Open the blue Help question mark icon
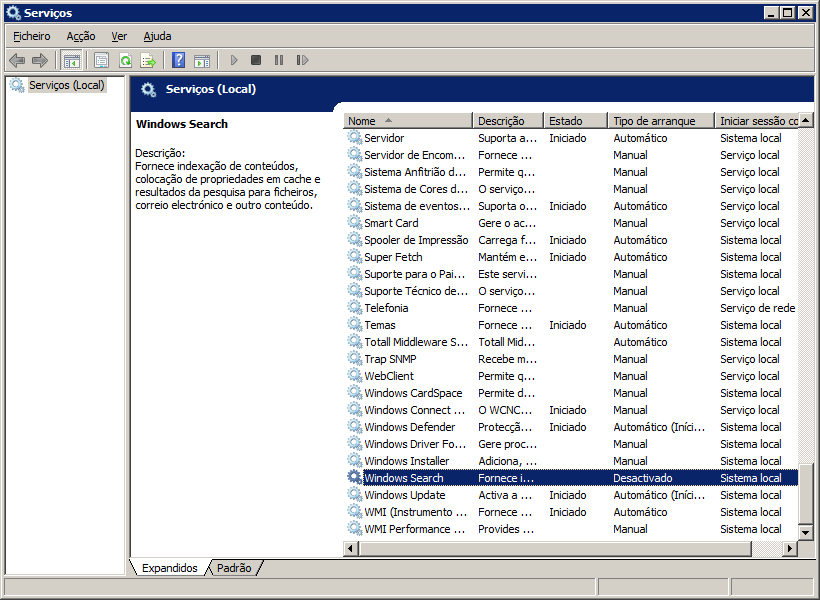The height and width of the screenshot is (600, 820). 178,60
